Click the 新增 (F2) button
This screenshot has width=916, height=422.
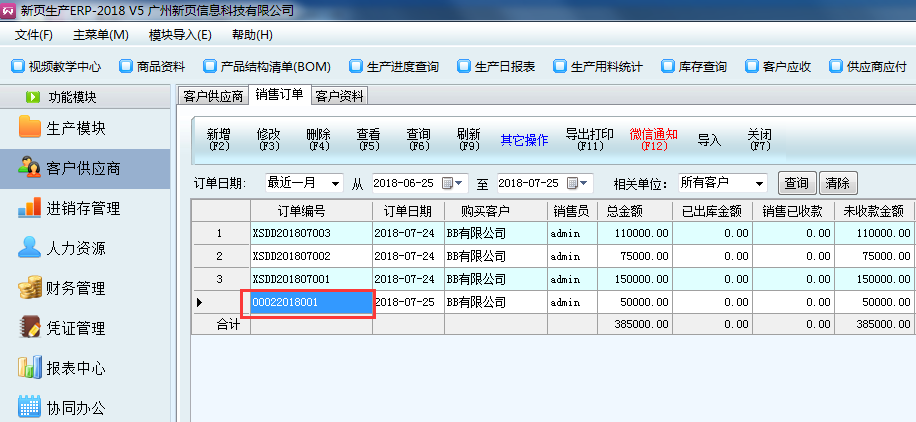[x=218, y=139]
